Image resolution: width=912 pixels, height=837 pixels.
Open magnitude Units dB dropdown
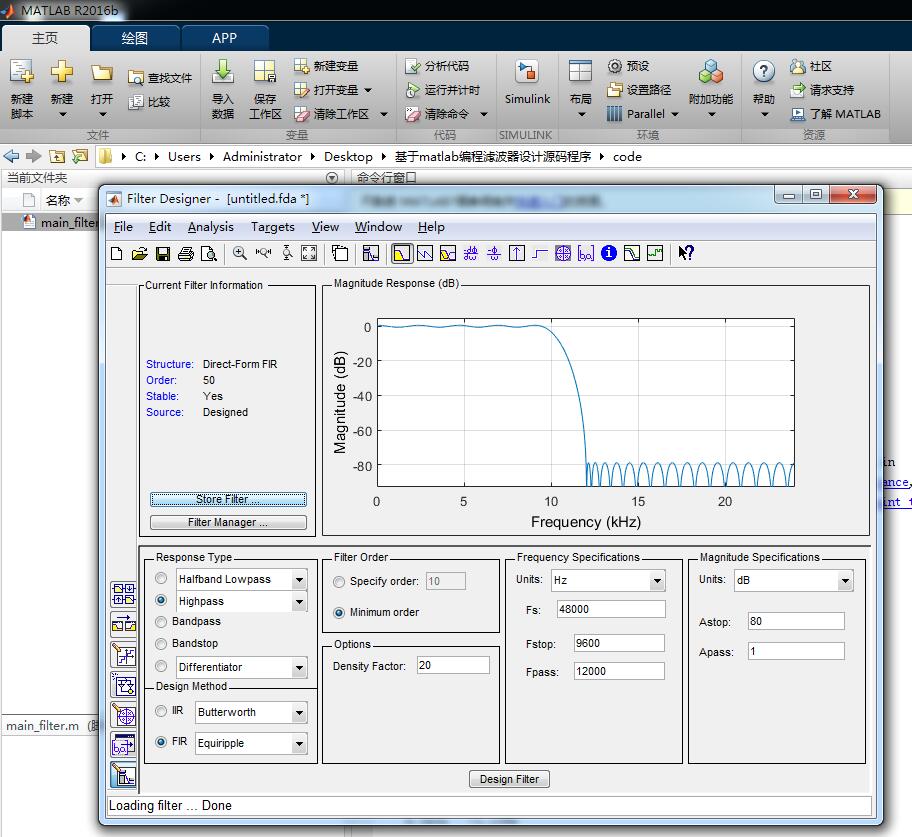point(845,580)
